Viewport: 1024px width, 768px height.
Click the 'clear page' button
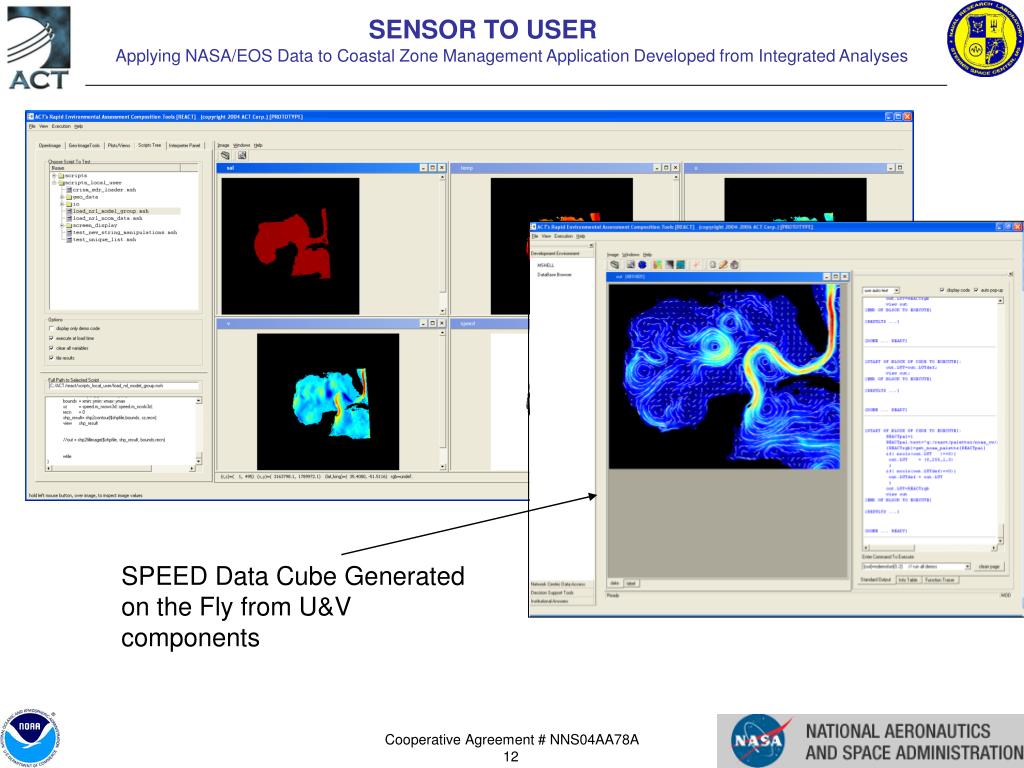tap(989, 566)
